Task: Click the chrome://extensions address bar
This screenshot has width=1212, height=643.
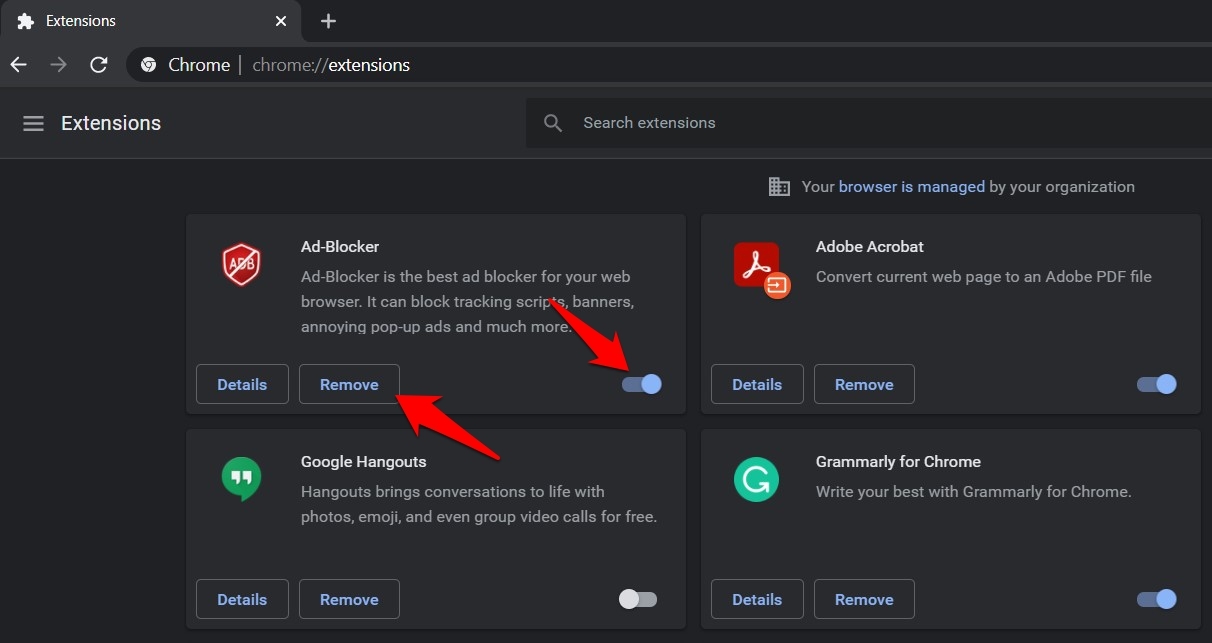Action: (670, 65)
